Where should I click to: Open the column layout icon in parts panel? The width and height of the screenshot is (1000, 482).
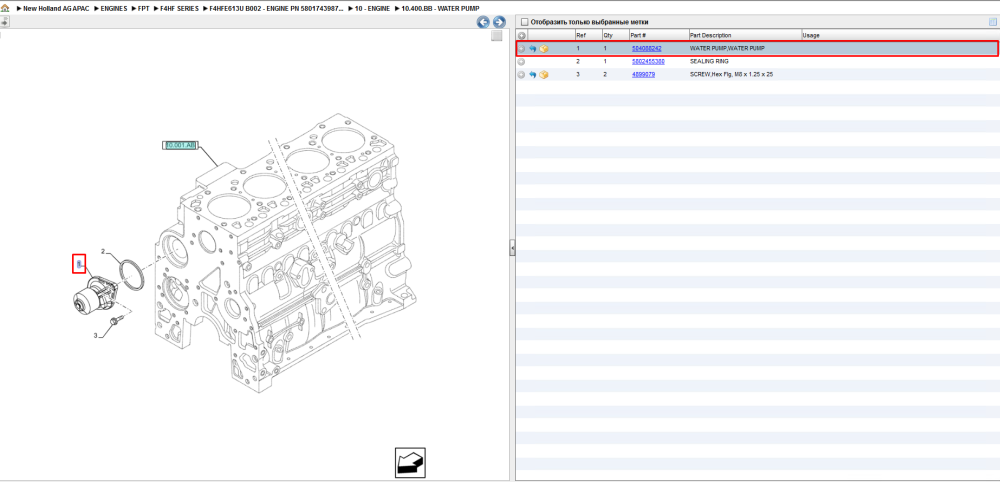(x=992, y=22)
